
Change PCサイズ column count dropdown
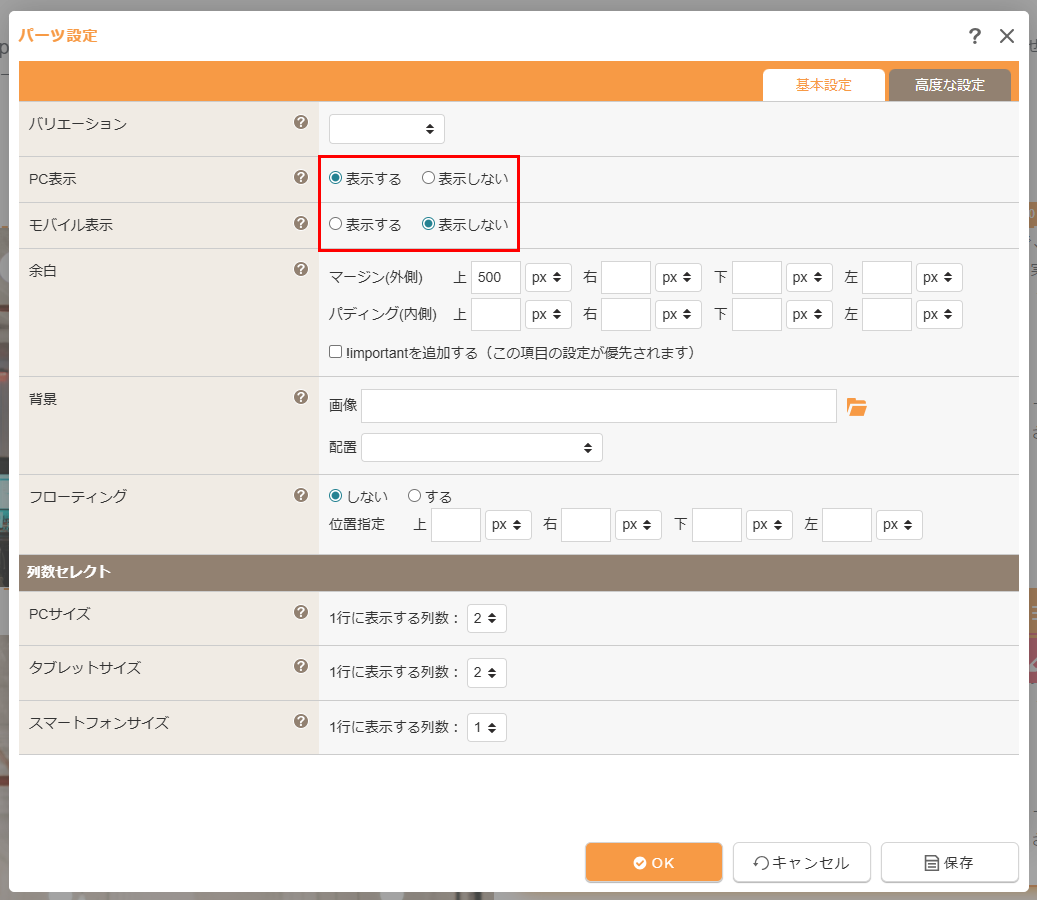[487, 618]
